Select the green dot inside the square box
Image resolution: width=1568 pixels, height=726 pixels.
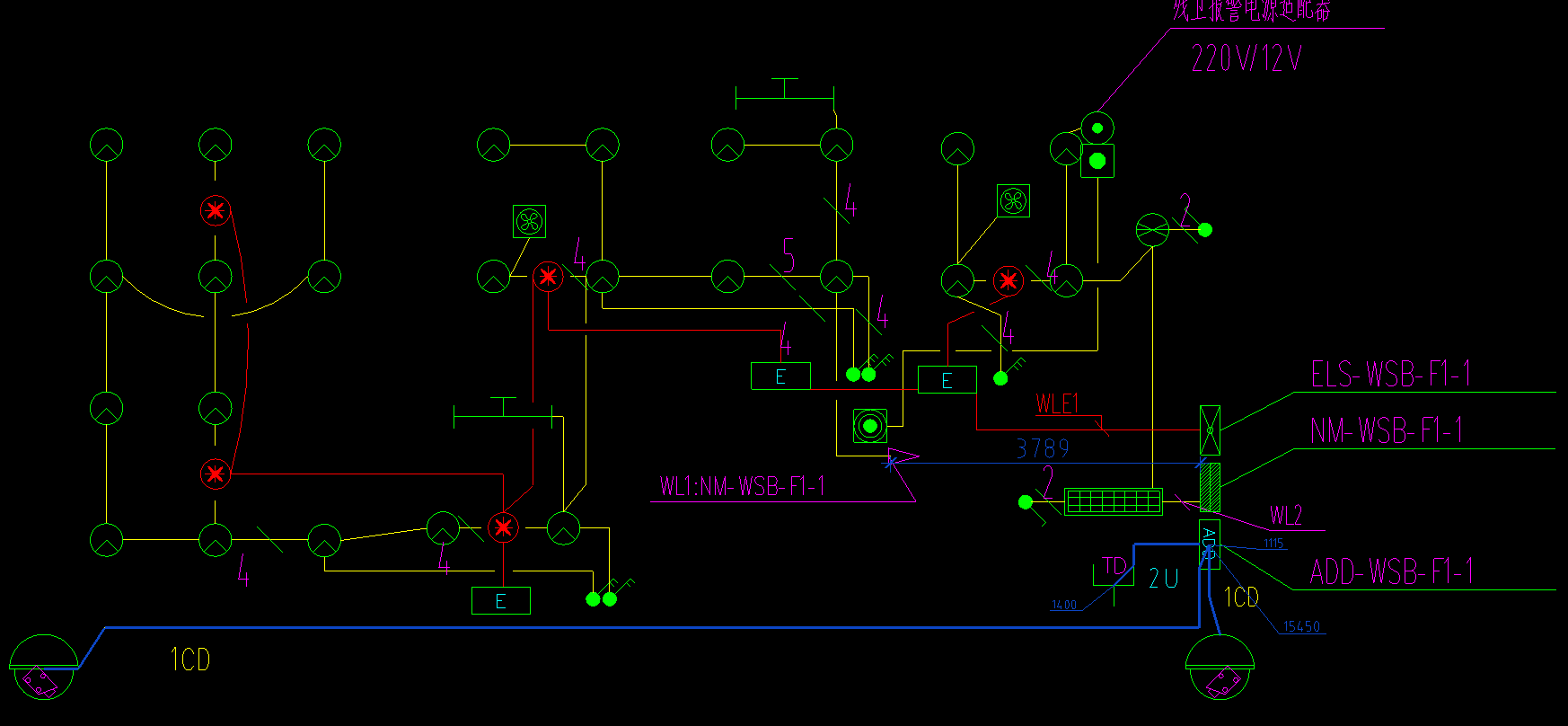point(1097,161)
